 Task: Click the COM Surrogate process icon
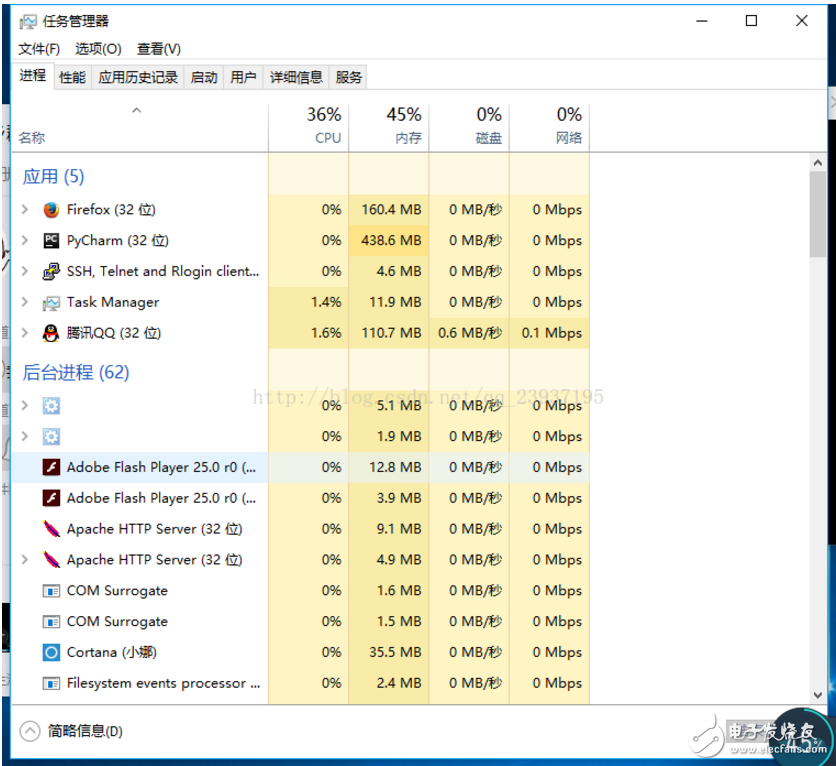51,590
